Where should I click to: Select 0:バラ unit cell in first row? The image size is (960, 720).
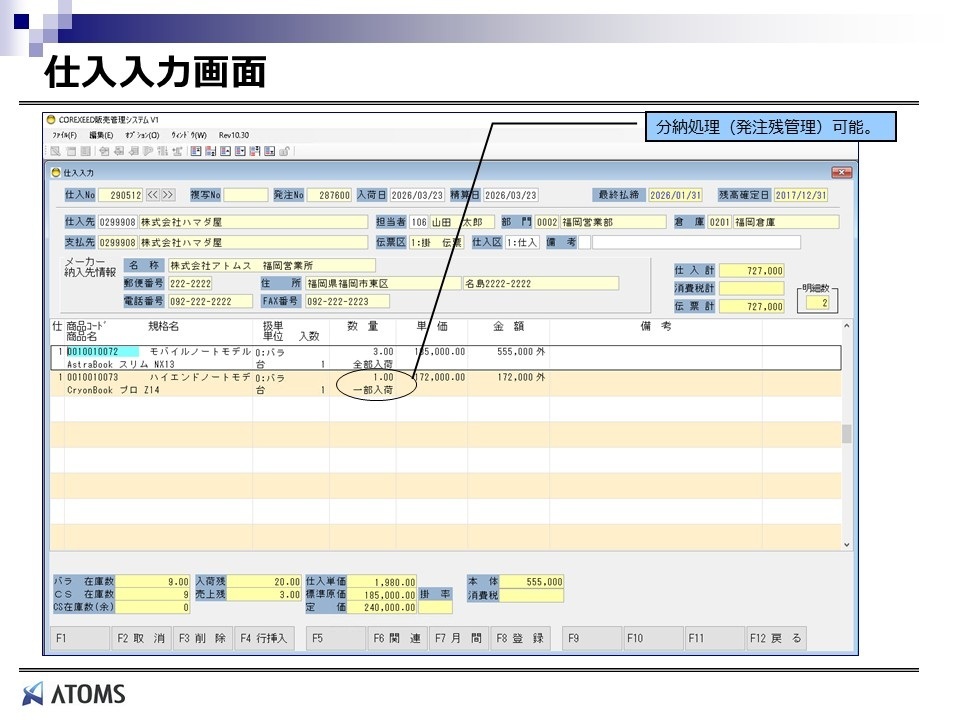pyautogui.click(x=270, y=353)
